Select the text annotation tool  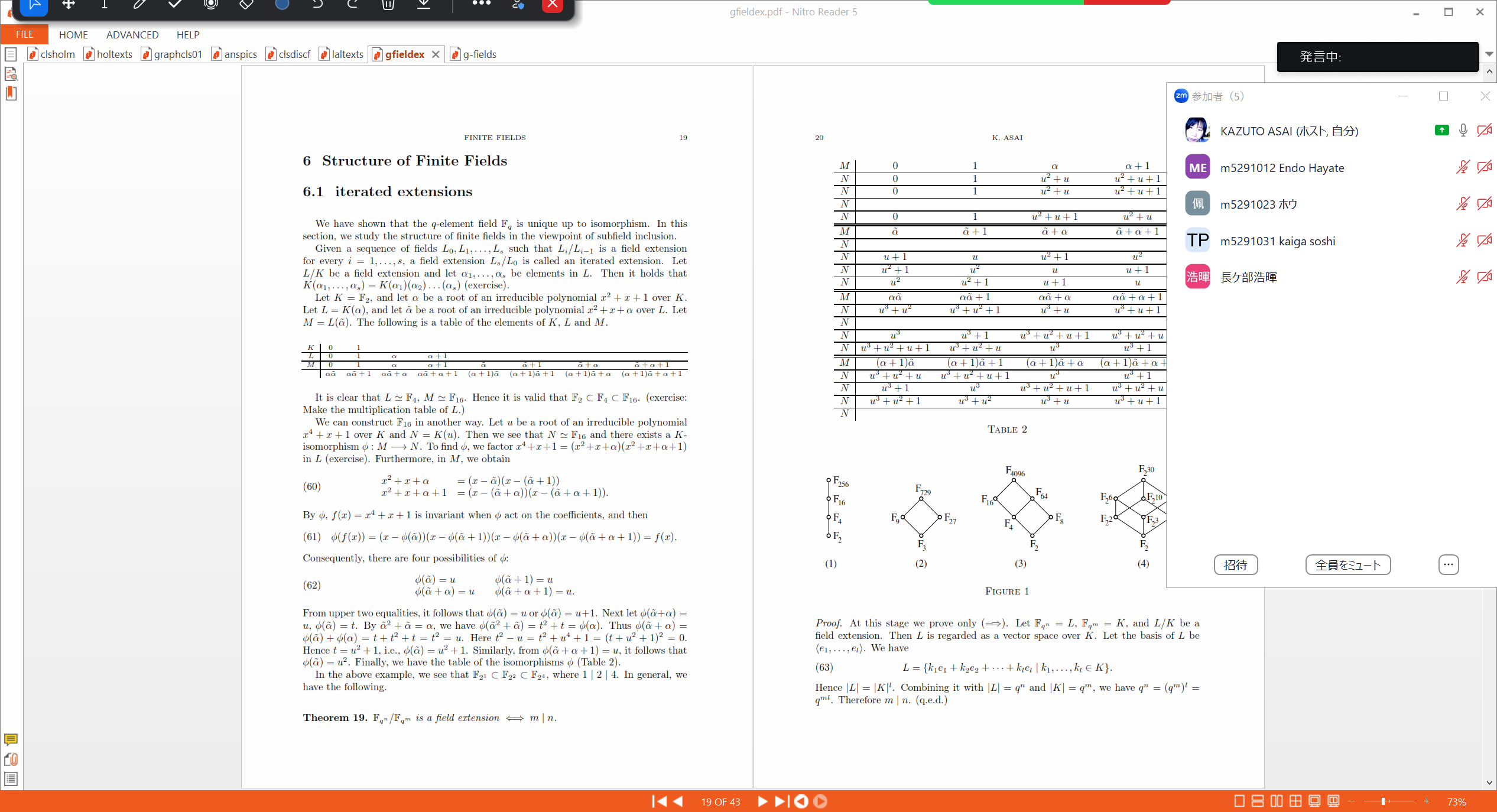coord(104,5)
